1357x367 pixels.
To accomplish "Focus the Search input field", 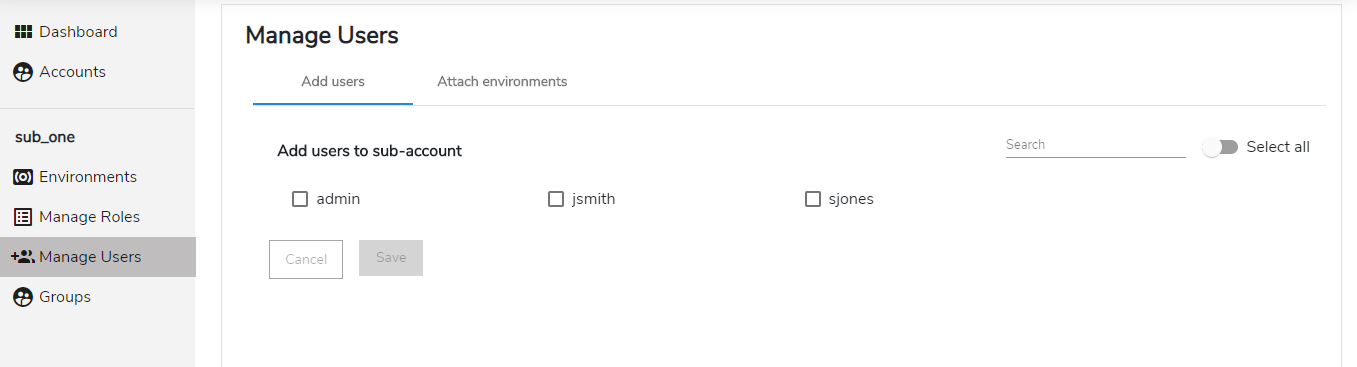I will (x=1096, y=145).
